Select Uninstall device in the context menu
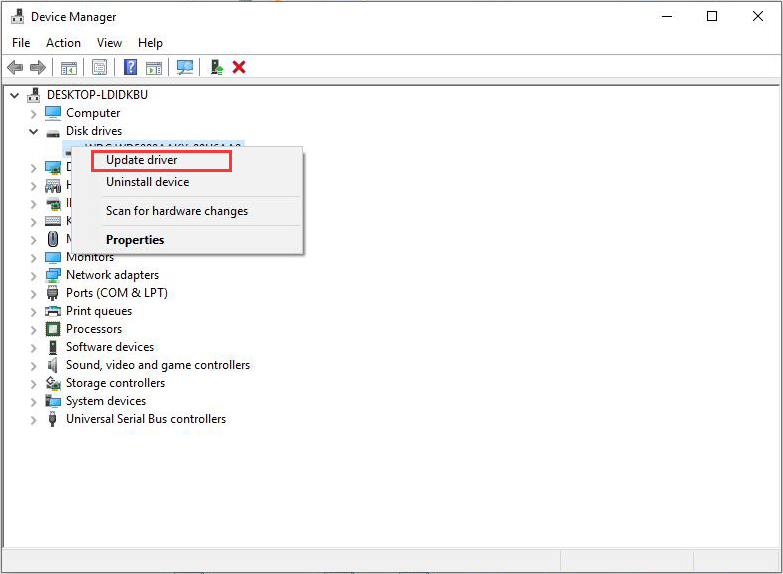The height and width of the screenshot is (574, 783). (147, 182)
